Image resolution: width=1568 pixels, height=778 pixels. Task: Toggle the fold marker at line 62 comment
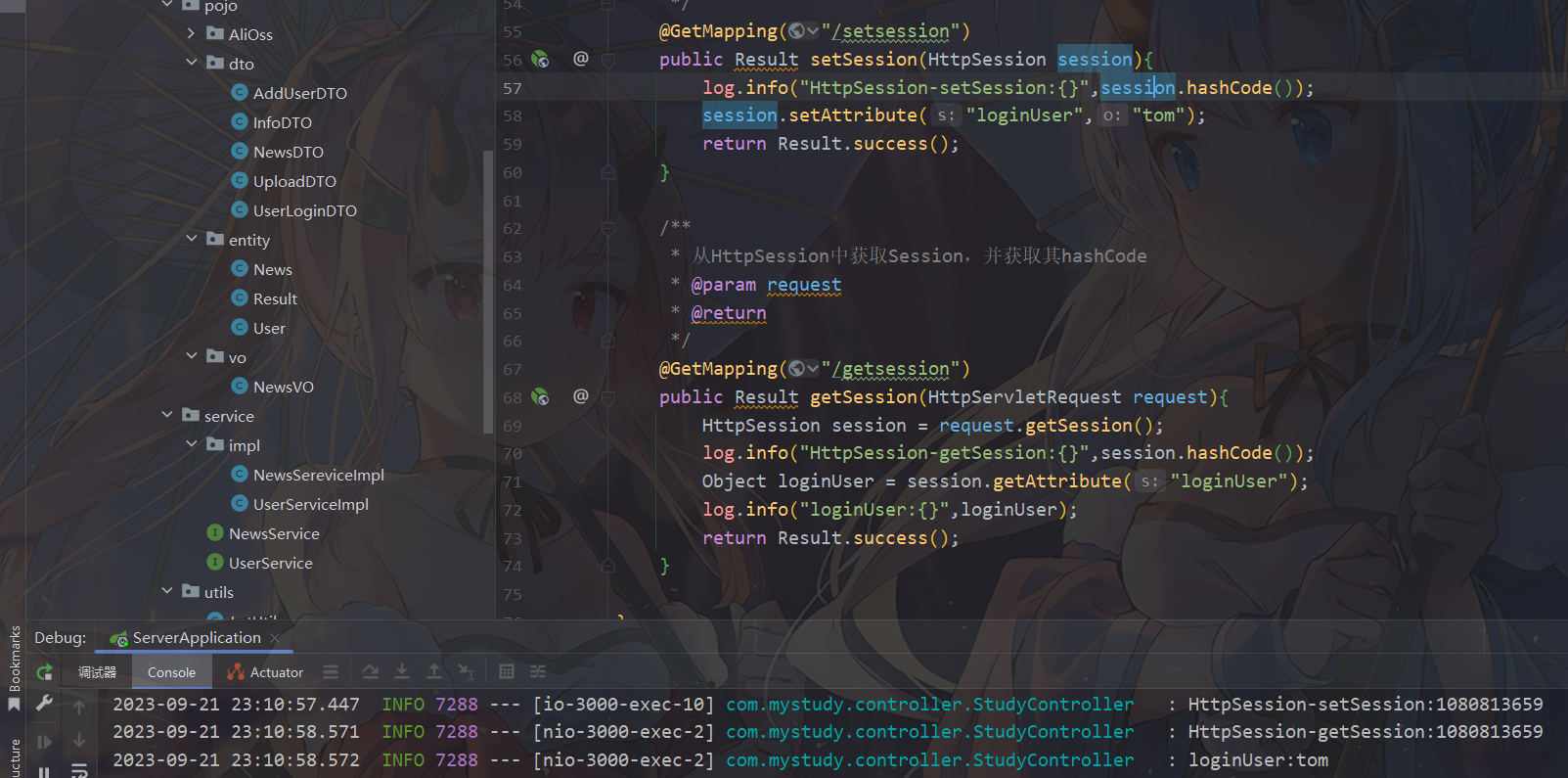pyautogui.click(x=607, y=228)
